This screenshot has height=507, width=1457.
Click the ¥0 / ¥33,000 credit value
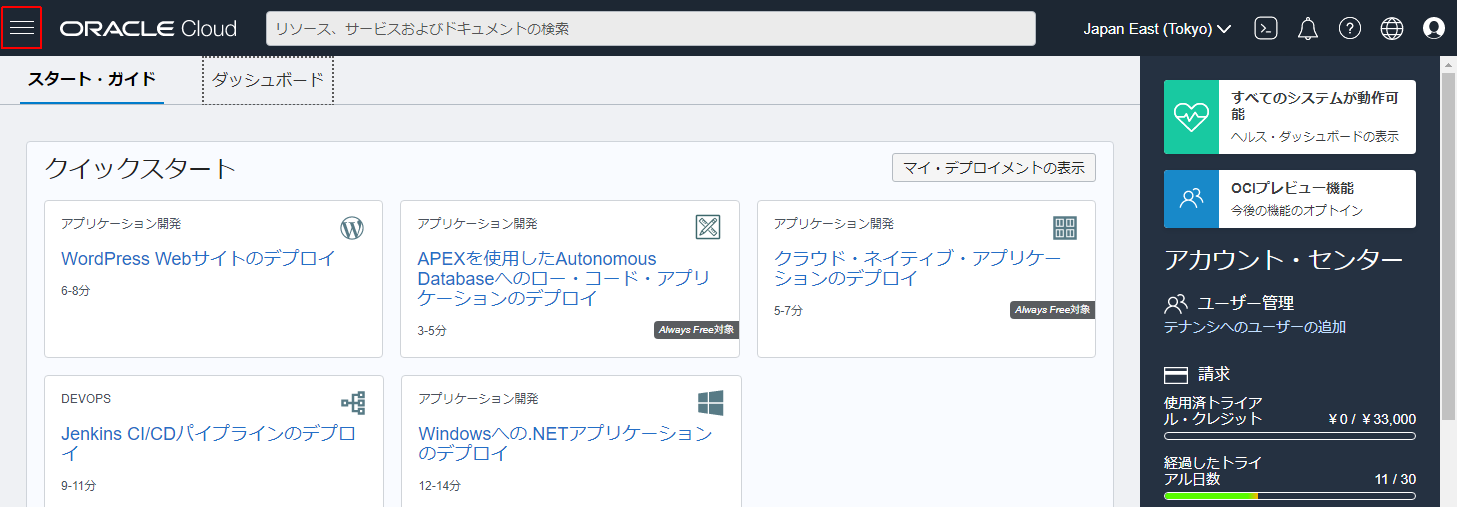tap(1372, 420)
